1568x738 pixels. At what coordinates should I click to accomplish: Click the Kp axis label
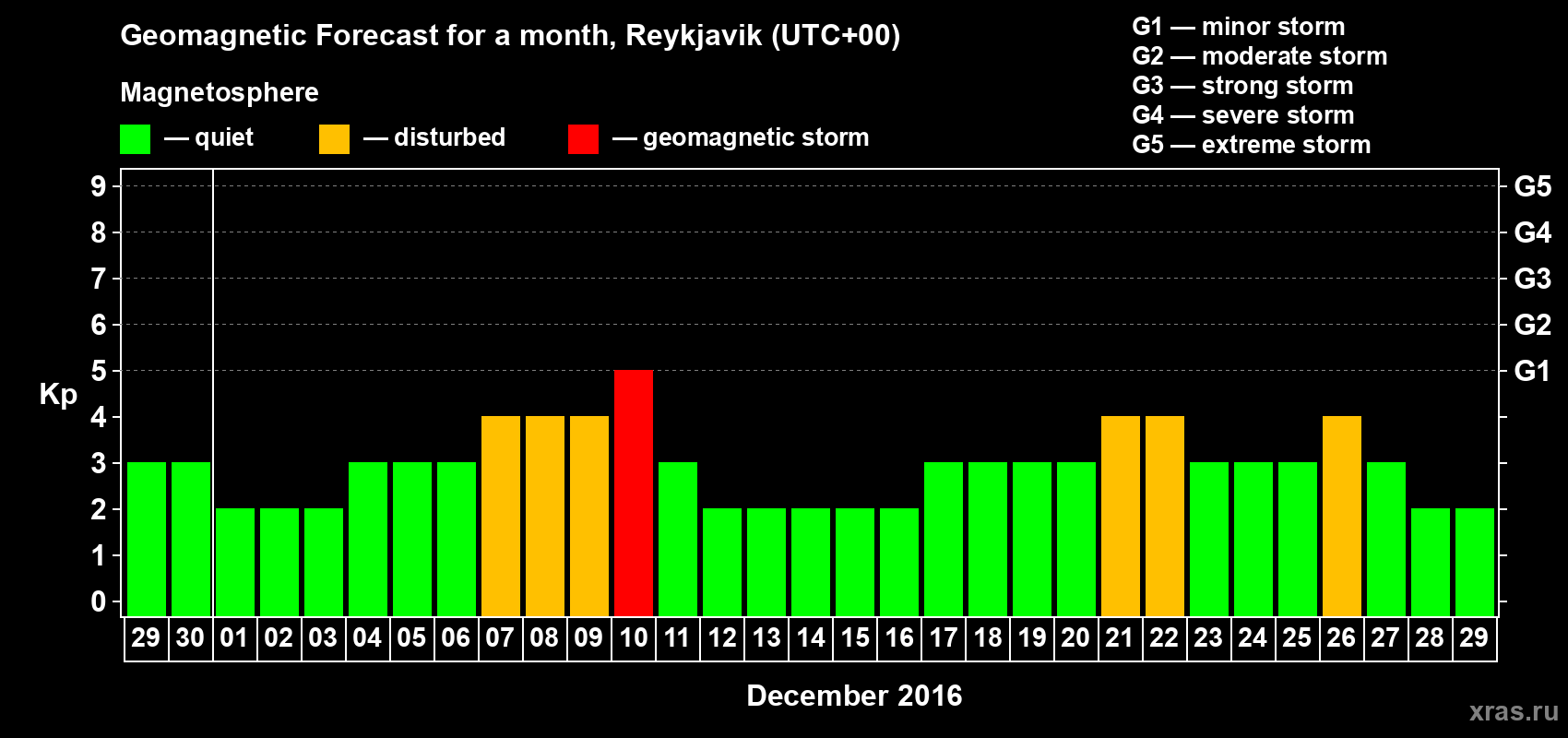[58, 395]
